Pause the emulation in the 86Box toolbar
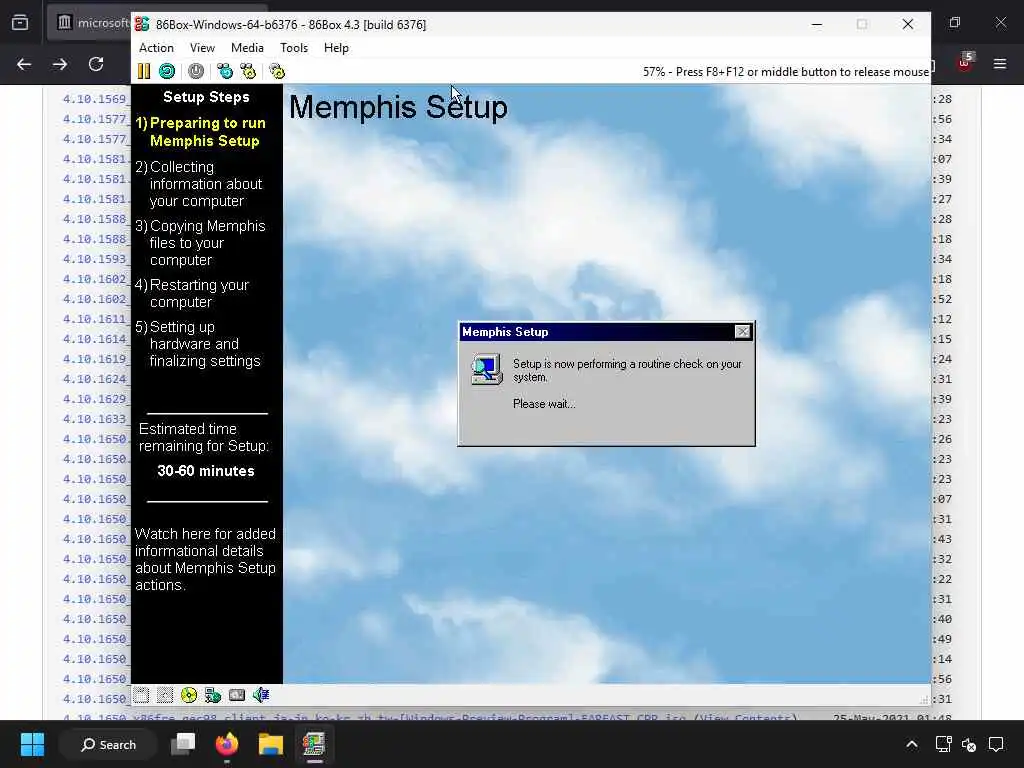Screen dimensions: 1024x768 [144, 71]
